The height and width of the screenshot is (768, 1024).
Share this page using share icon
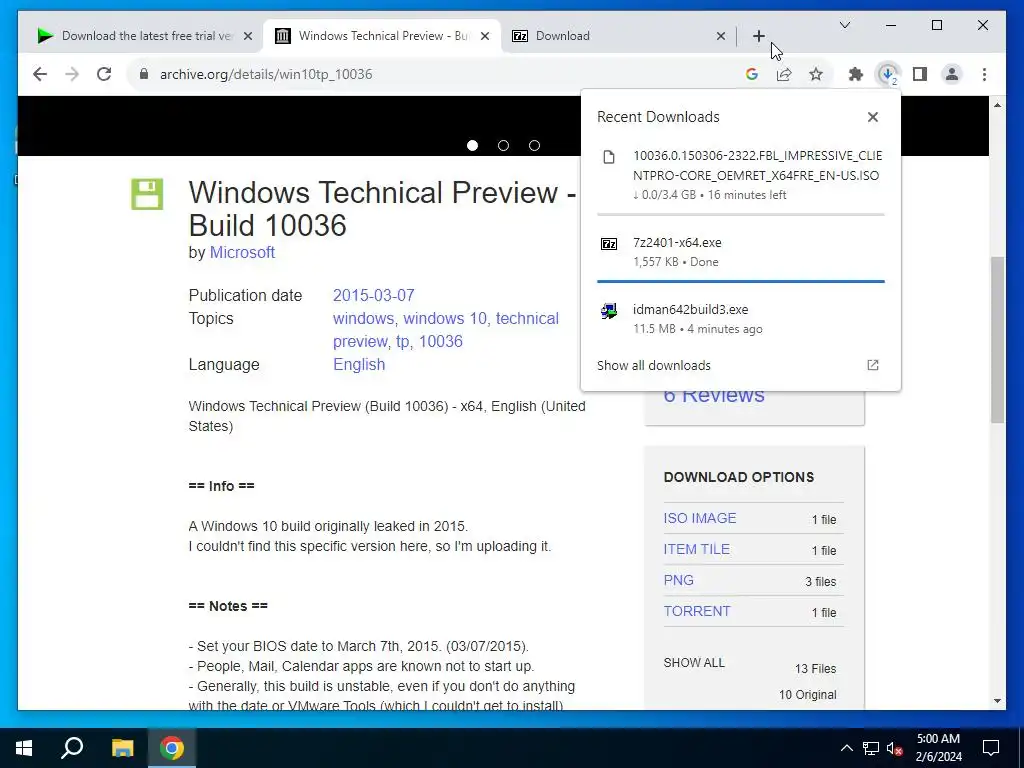pos(784,74)
